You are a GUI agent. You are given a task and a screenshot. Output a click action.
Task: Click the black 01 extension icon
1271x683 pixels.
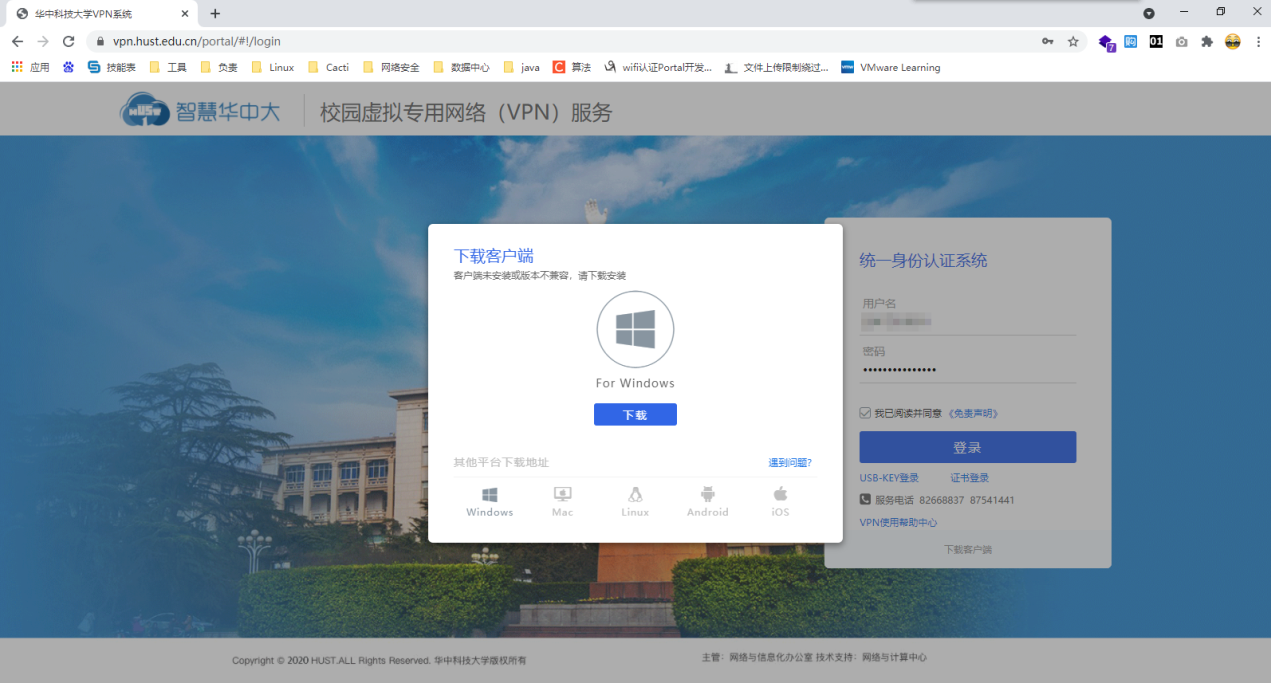click(x=1156, y=41)
